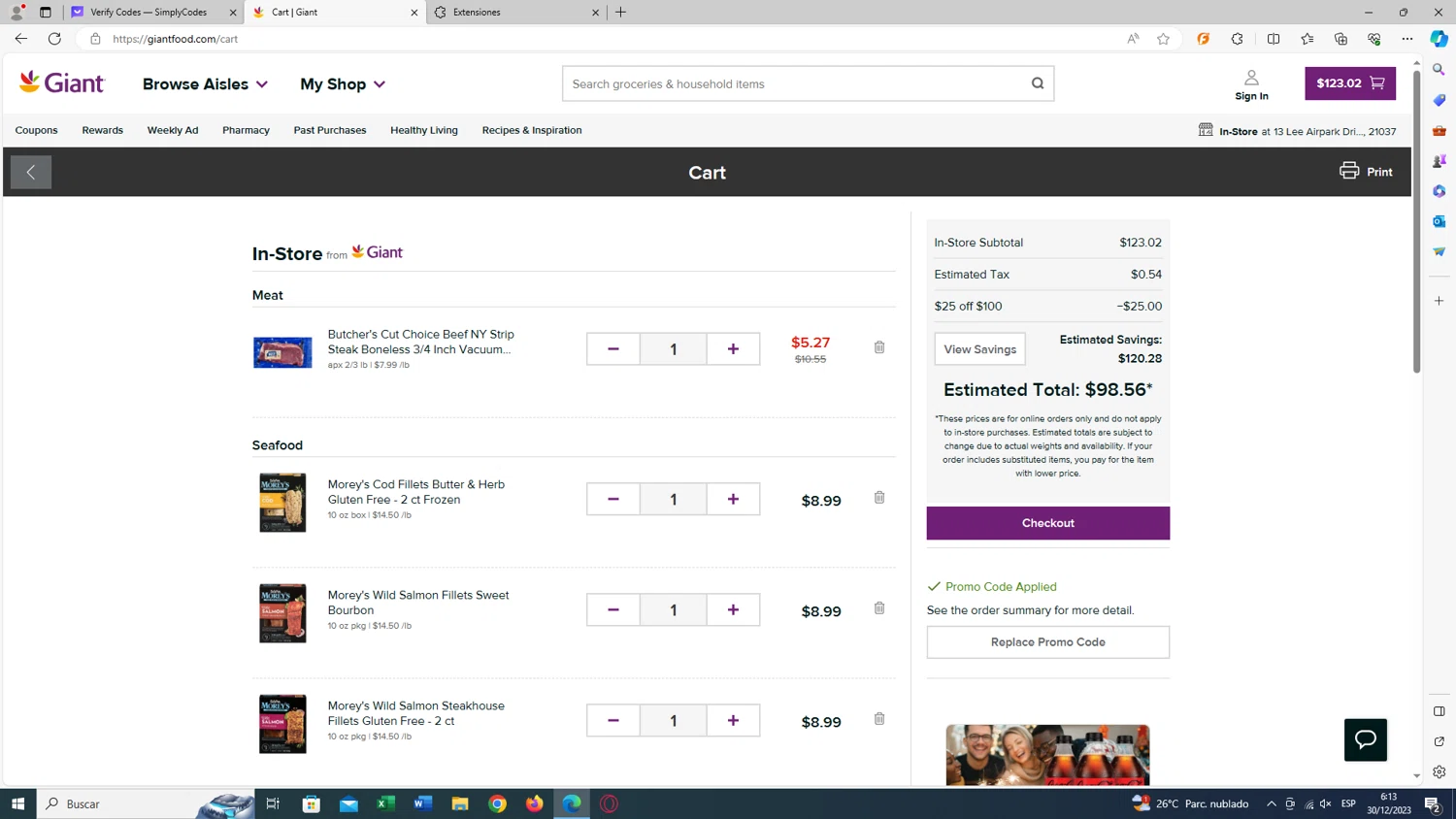Click the Giant logo in header
Screen dimensions: 1456x819
(61, 83)
